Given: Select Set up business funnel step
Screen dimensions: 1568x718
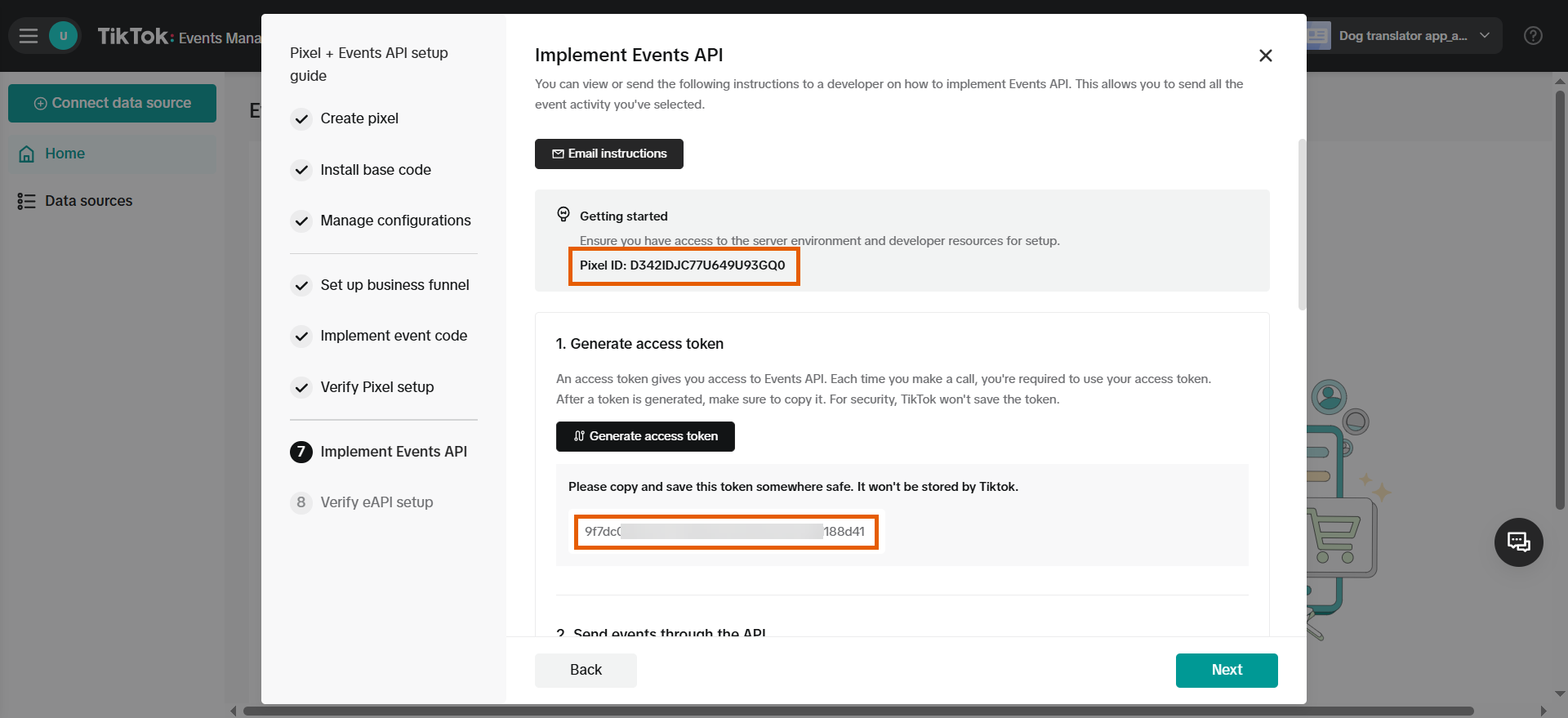Looking at the screenshot, I should [394, 285].
